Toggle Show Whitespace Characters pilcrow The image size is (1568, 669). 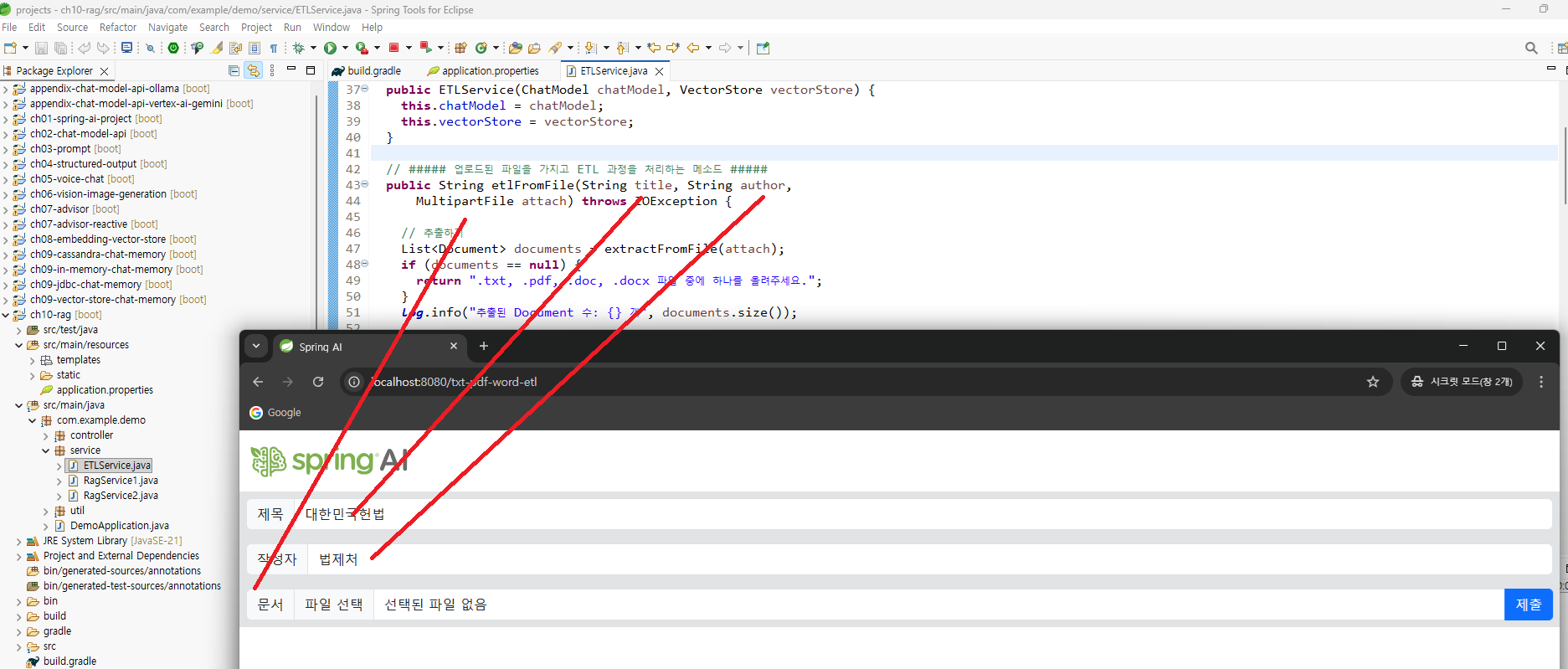click(273, 48)
